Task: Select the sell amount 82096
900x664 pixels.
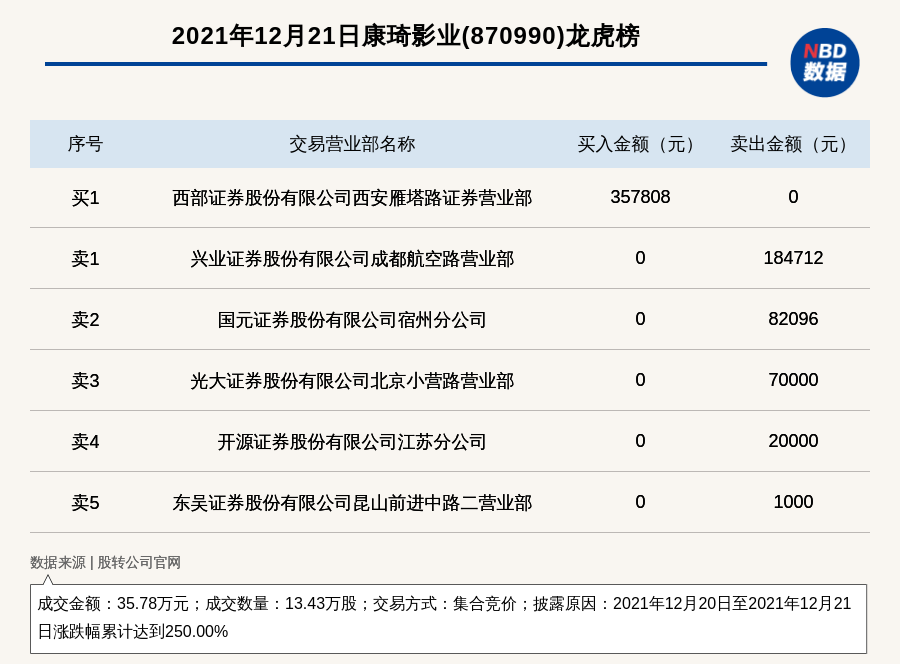Action: point(793,319)
